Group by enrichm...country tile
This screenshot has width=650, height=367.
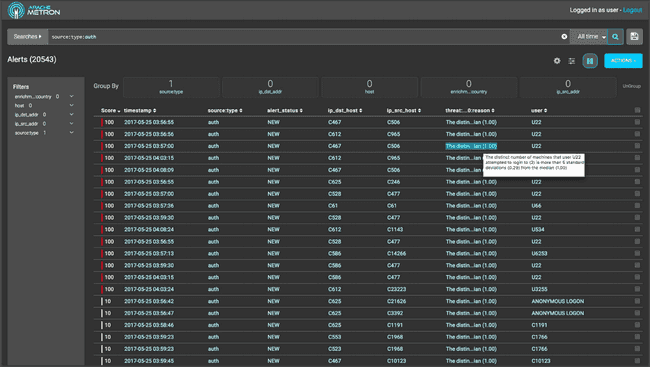coord(468,87)
